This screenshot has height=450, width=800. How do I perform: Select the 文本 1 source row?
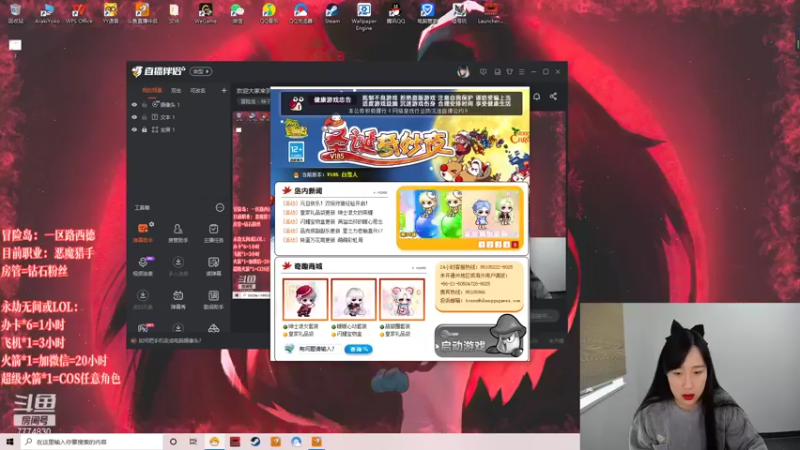178,117
